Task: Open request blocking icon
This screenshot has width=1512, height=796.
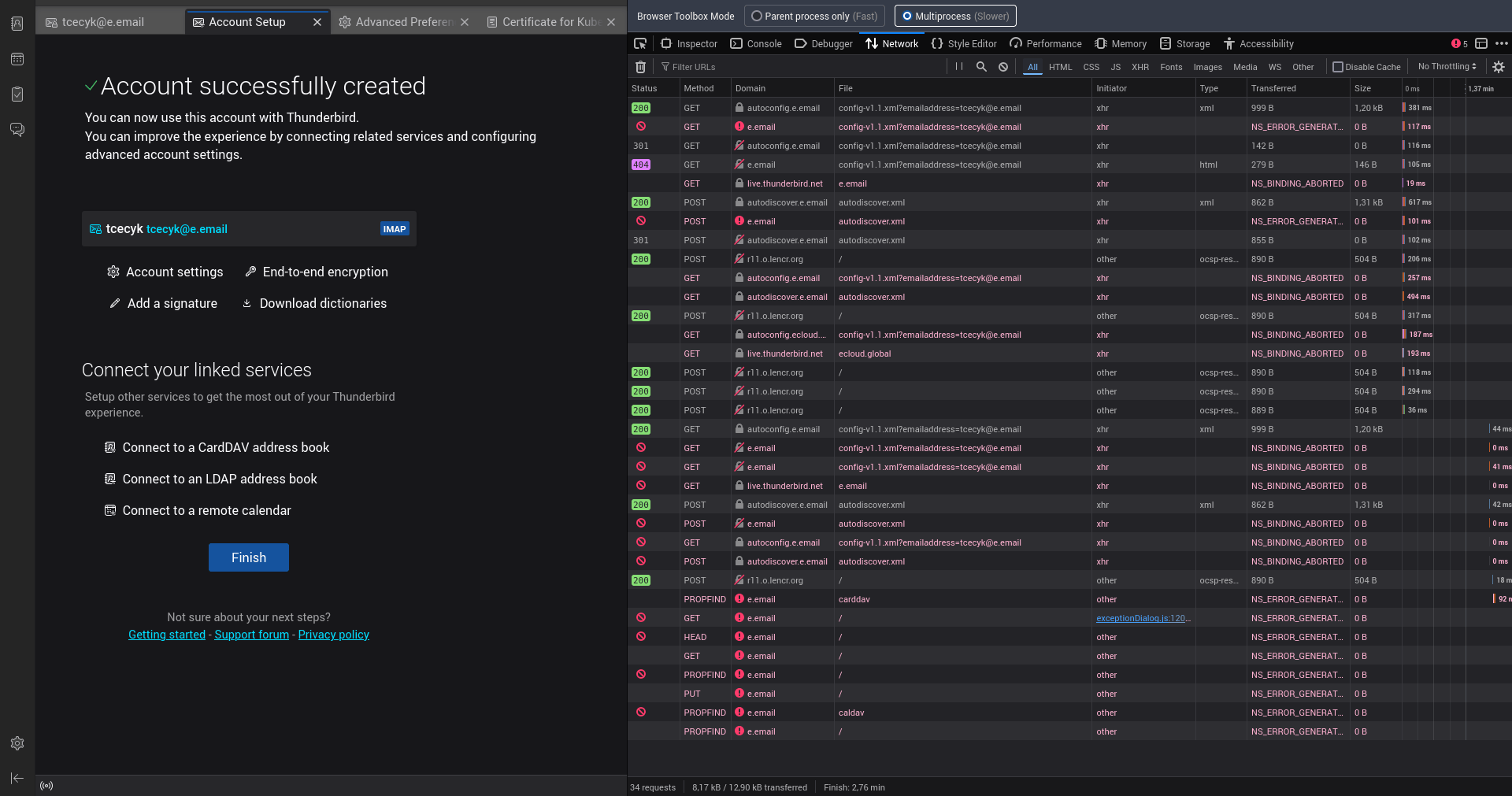Action: click(1003, 67)
